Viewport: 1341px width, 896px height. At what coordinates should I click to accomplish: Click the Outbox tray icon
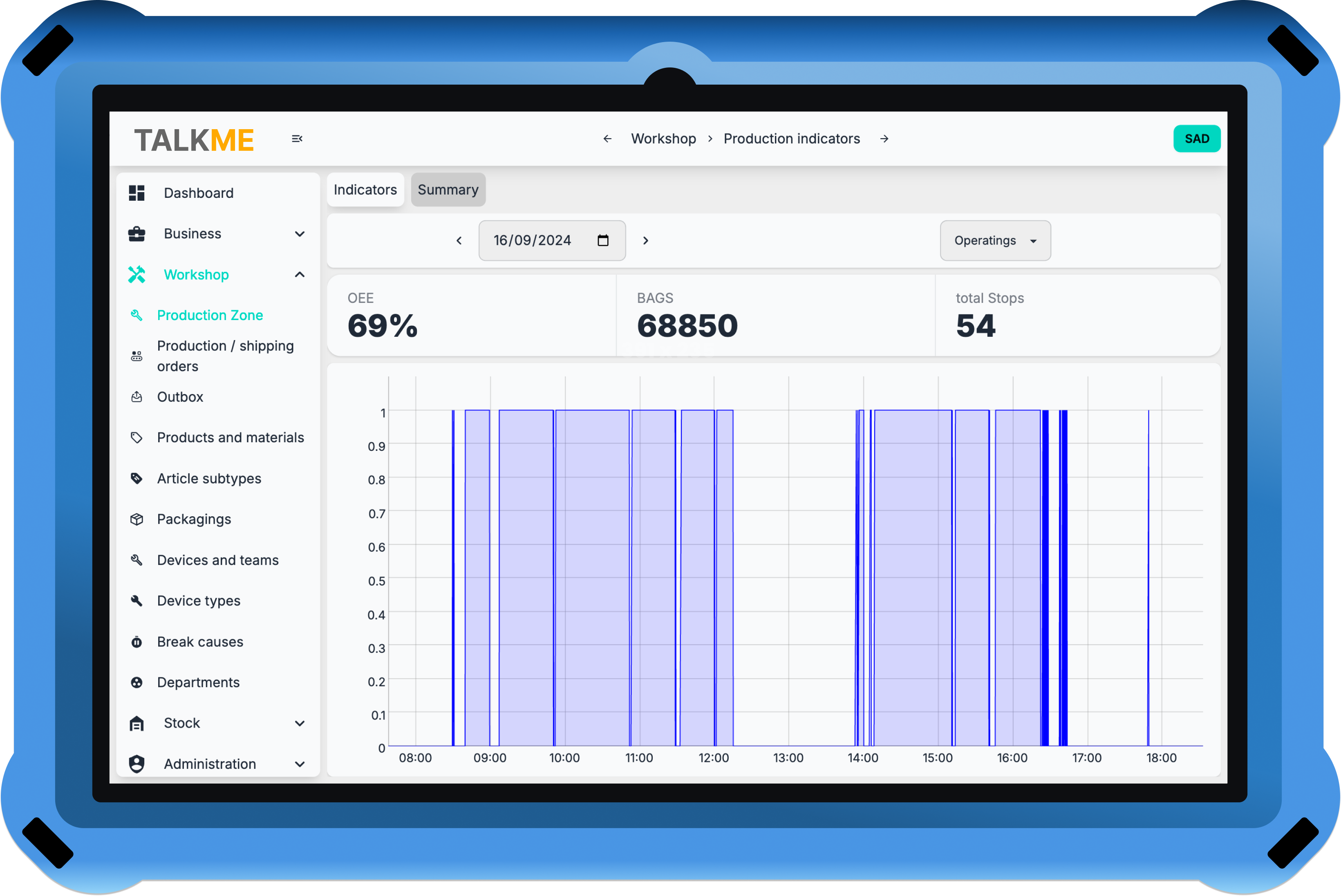coord(137,397)
